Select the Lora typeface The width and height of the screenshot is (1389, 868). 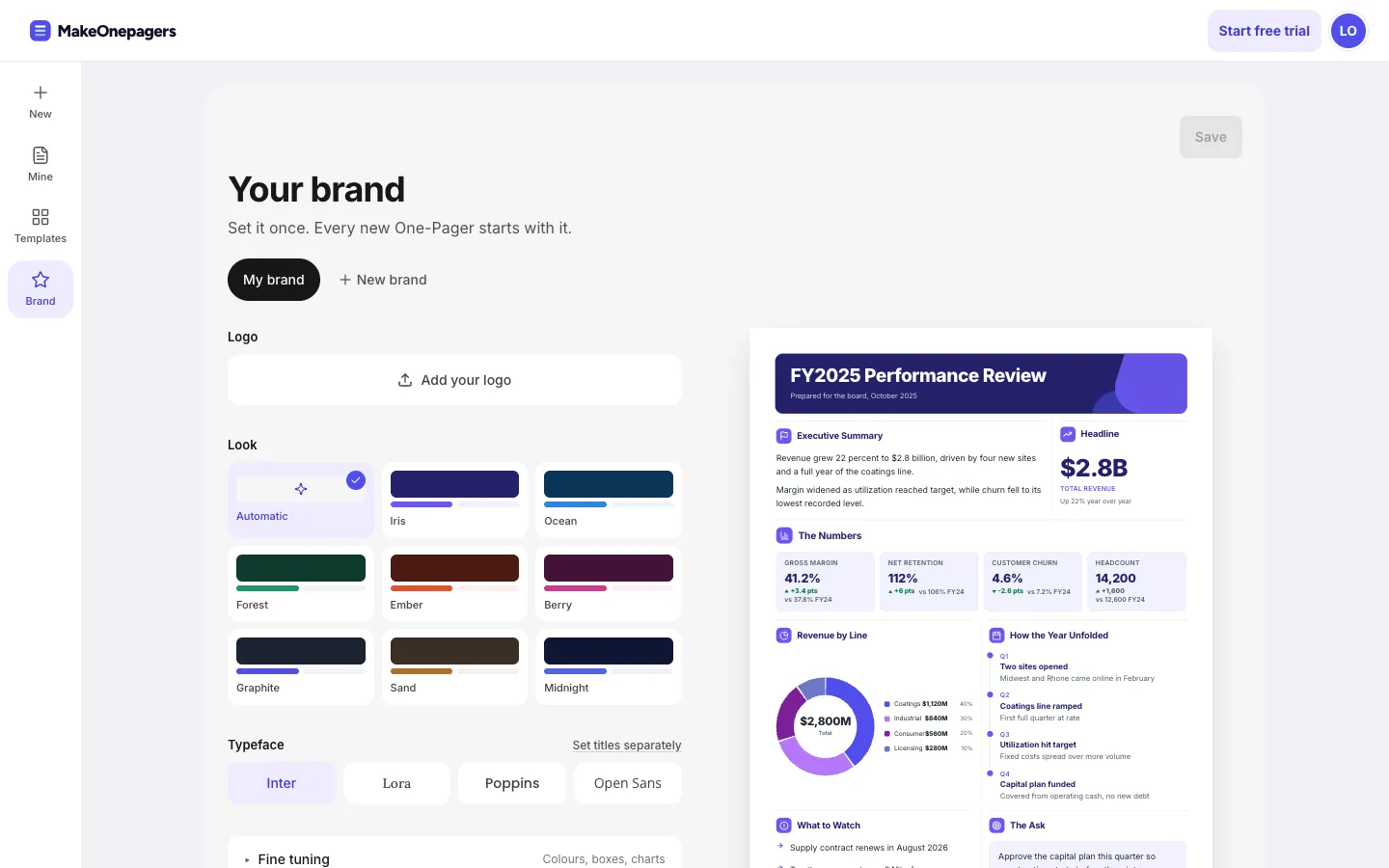396,783
